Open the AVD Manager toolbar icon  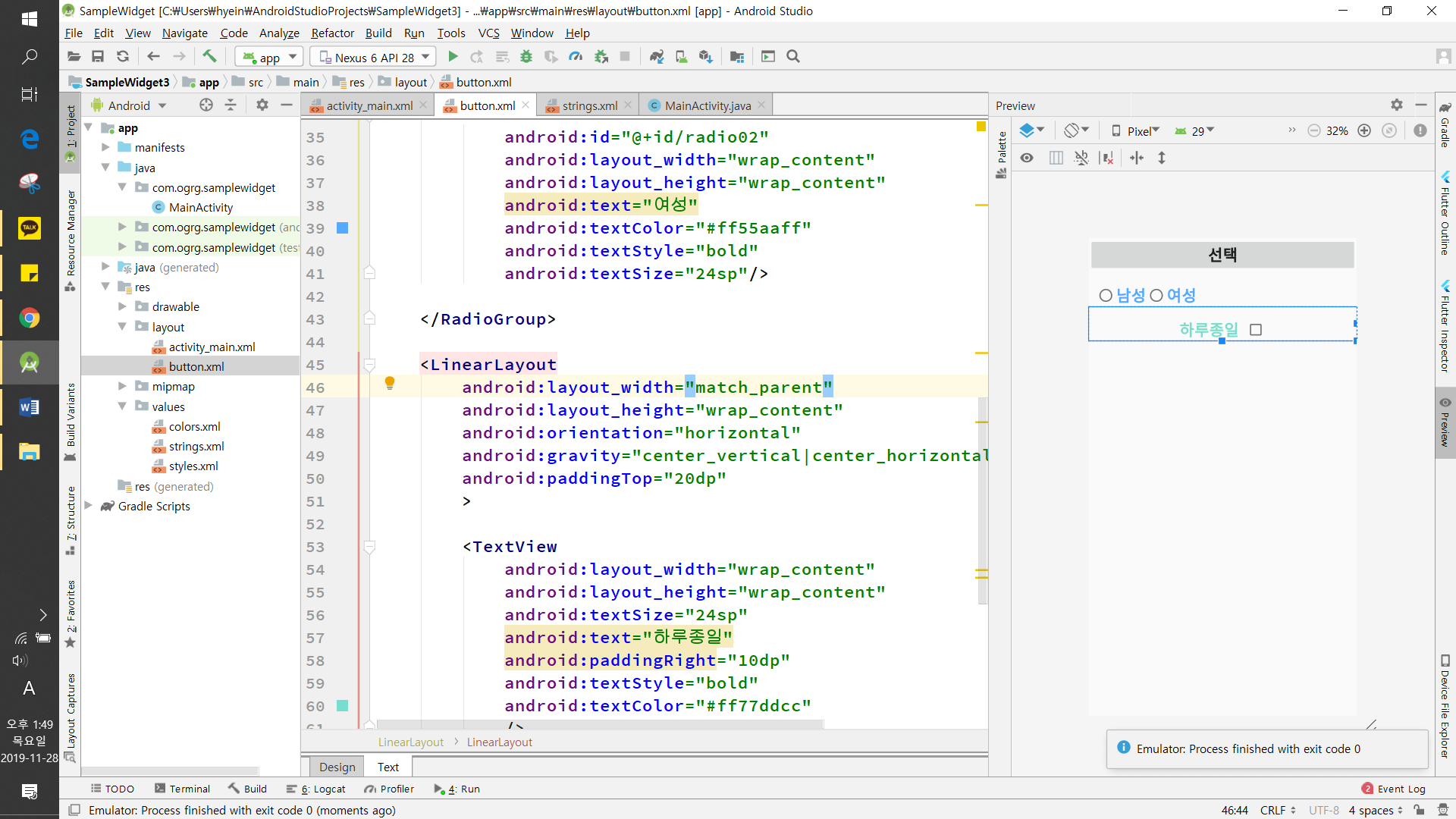(x=681, y=57)
